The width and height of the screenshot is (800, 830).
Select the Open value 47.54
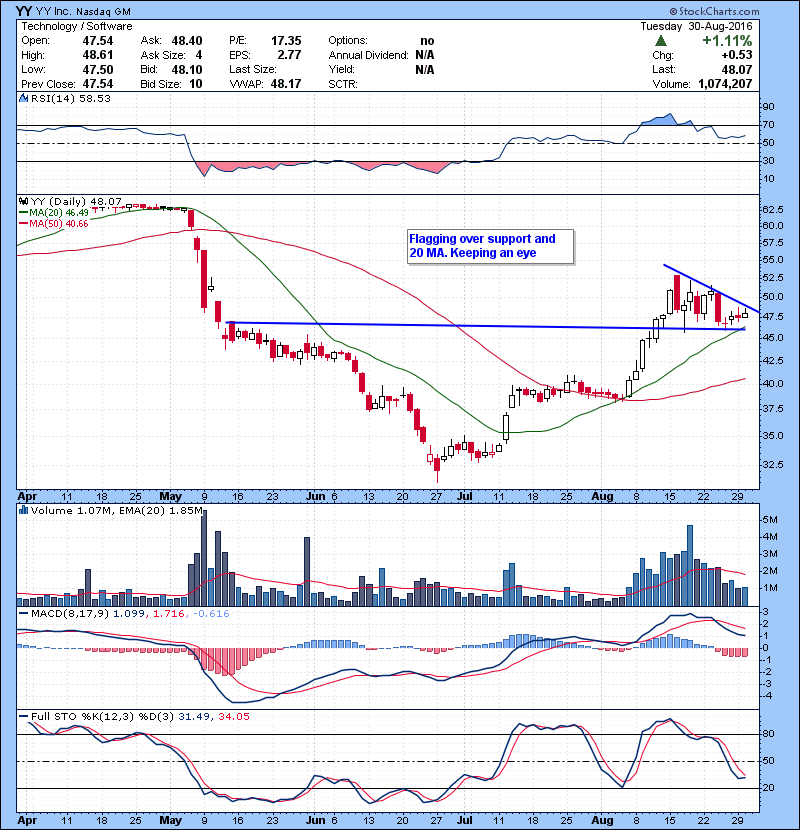click(98, 41)
